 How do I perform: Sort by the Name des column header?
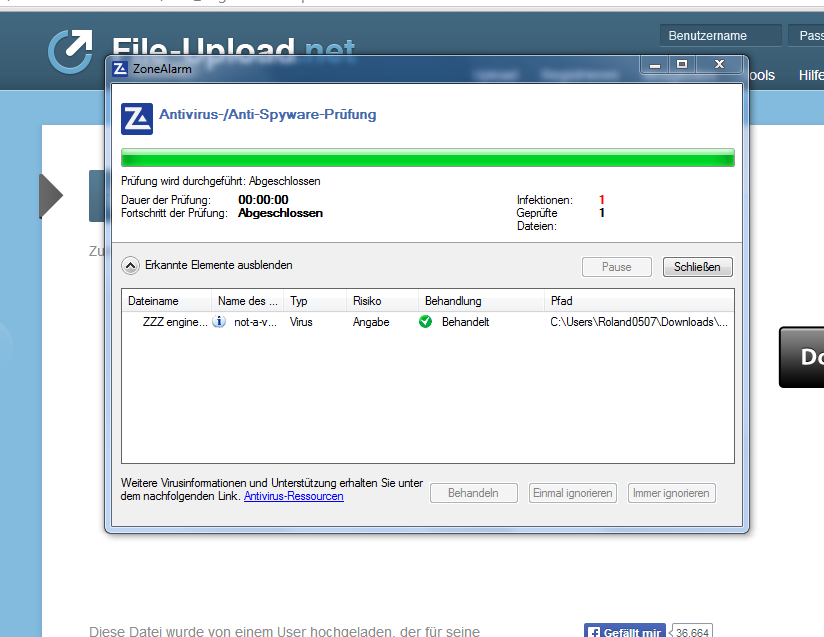tap(248, 301)
